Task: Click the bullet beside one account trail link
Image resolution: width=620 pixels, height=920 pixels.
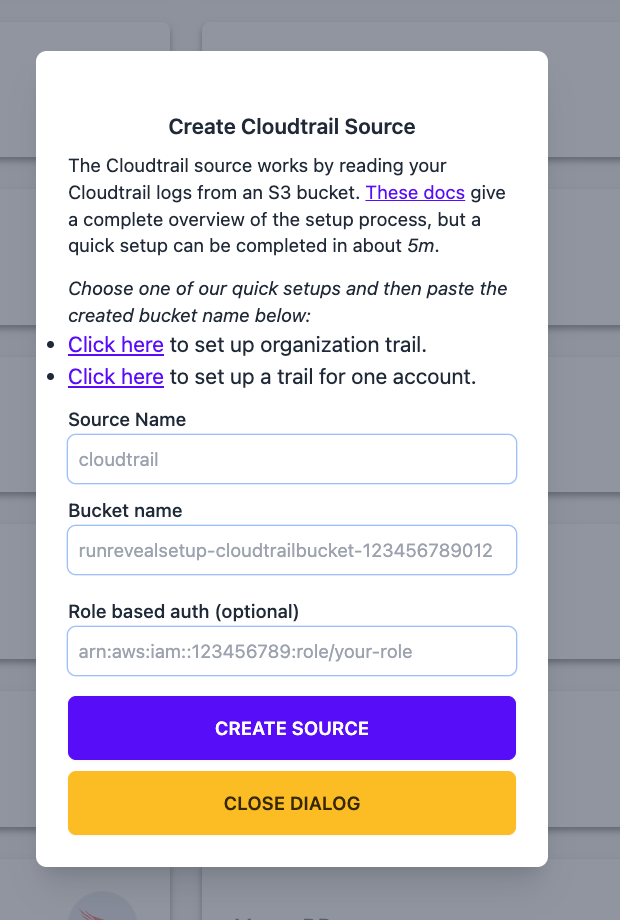Action: pyautogui.click(x=51, y=377)
